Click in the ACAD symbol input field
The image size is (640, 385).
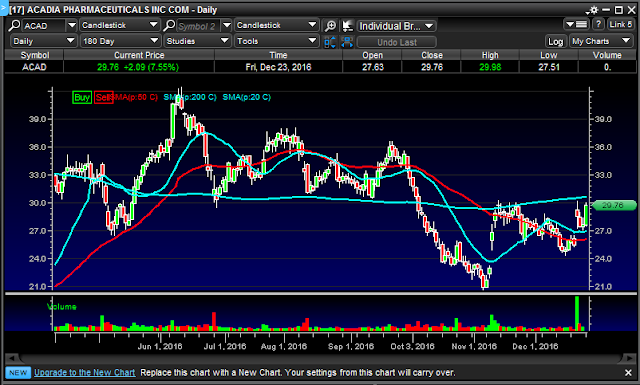pos(44,25)
